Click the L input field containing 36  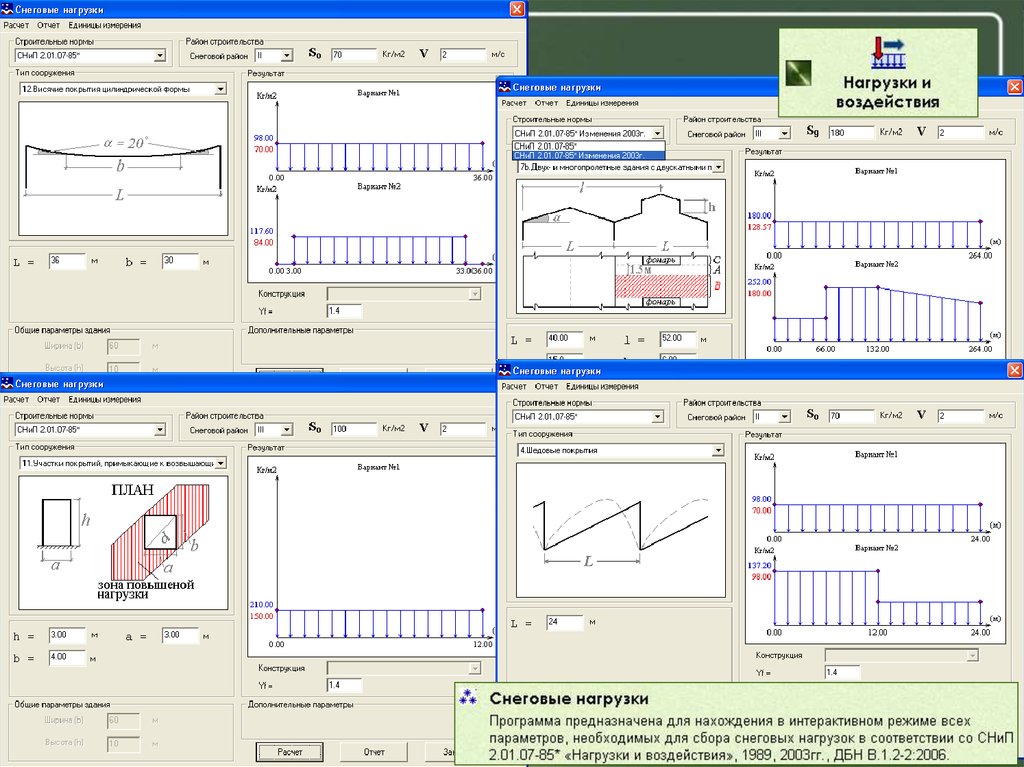pyautogui.click(x=66, y=262)
